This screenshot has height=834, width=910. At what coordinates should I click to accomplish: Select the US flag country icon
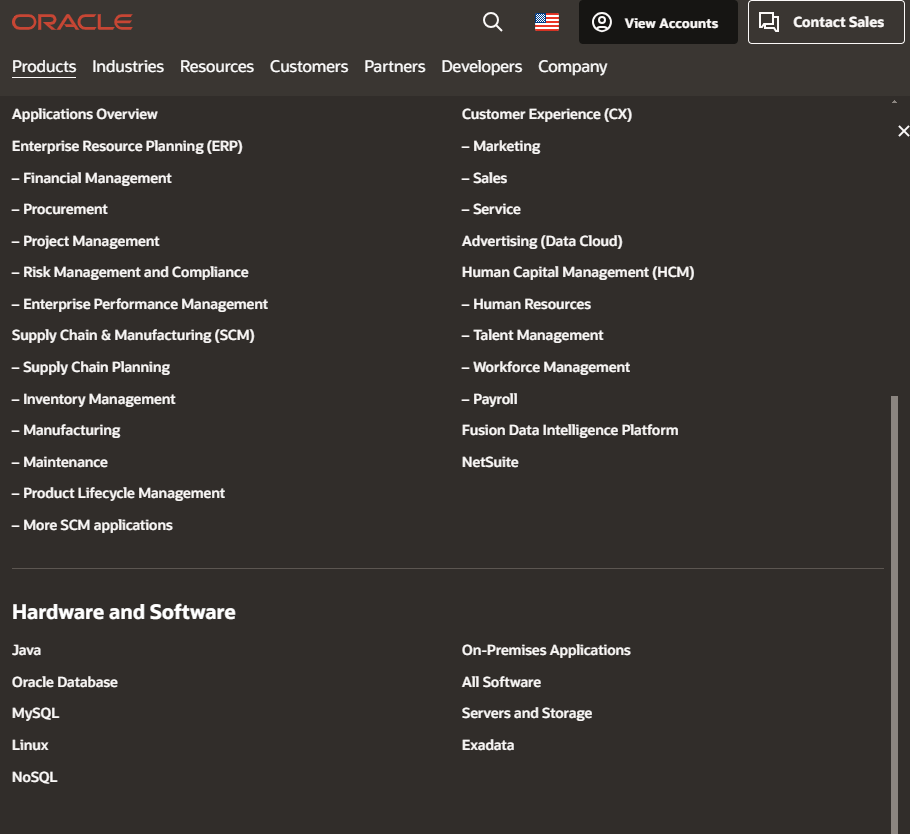pos(547,22)
